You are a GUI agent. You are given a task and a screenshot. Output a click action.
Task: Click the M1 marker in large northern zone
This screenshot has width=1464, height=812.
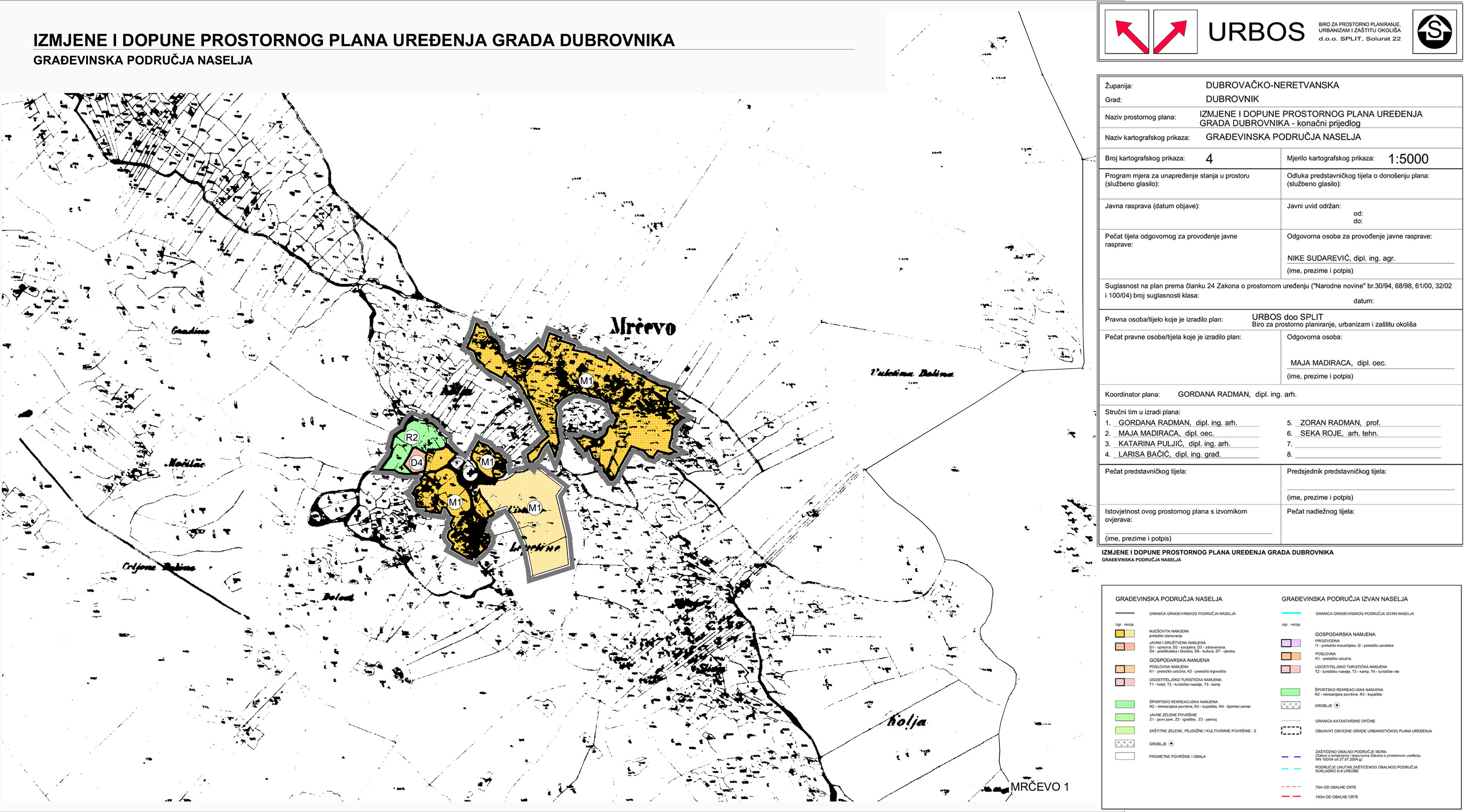point(586,381)
